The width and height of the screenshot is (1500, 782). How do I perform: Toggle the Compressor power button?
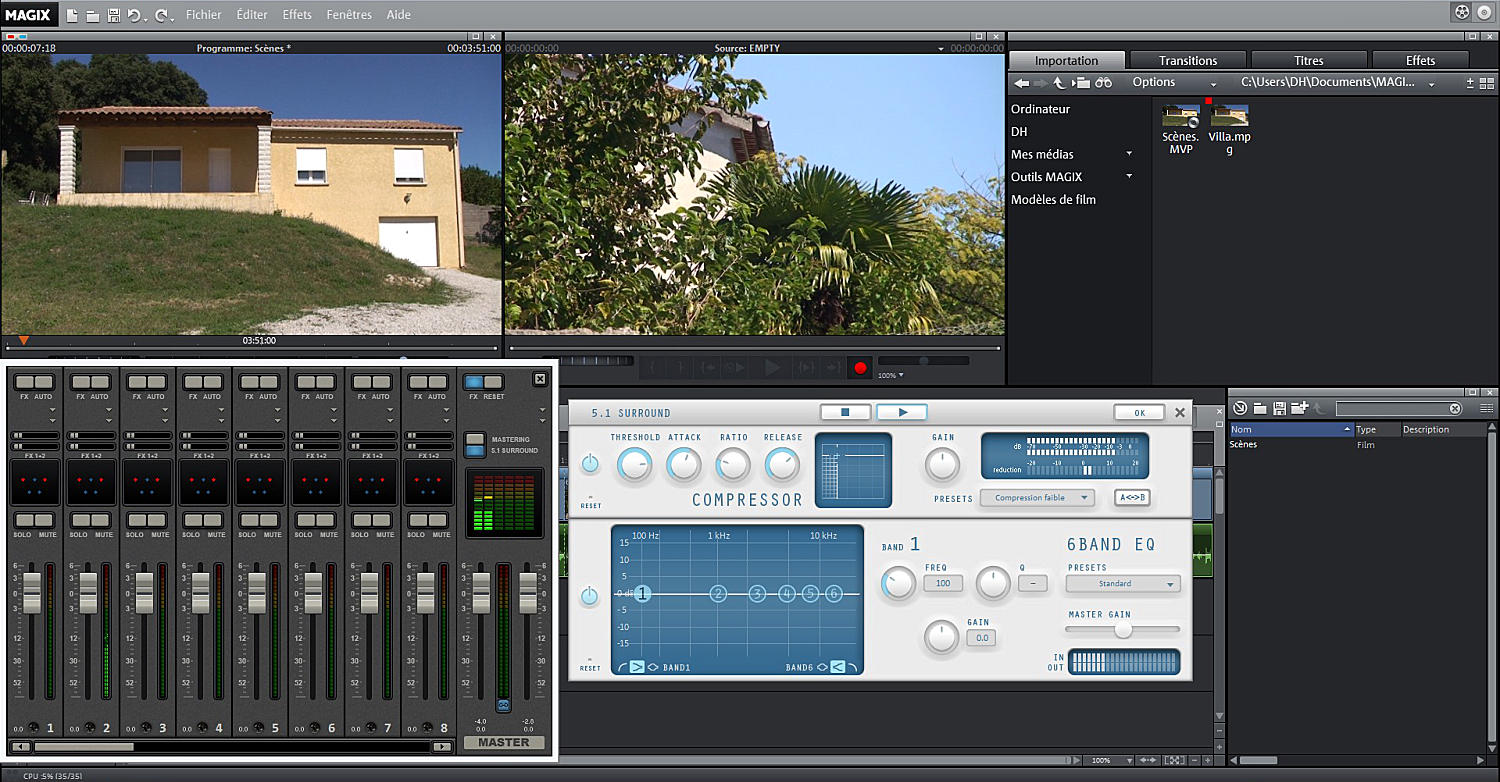click(590, 463)
